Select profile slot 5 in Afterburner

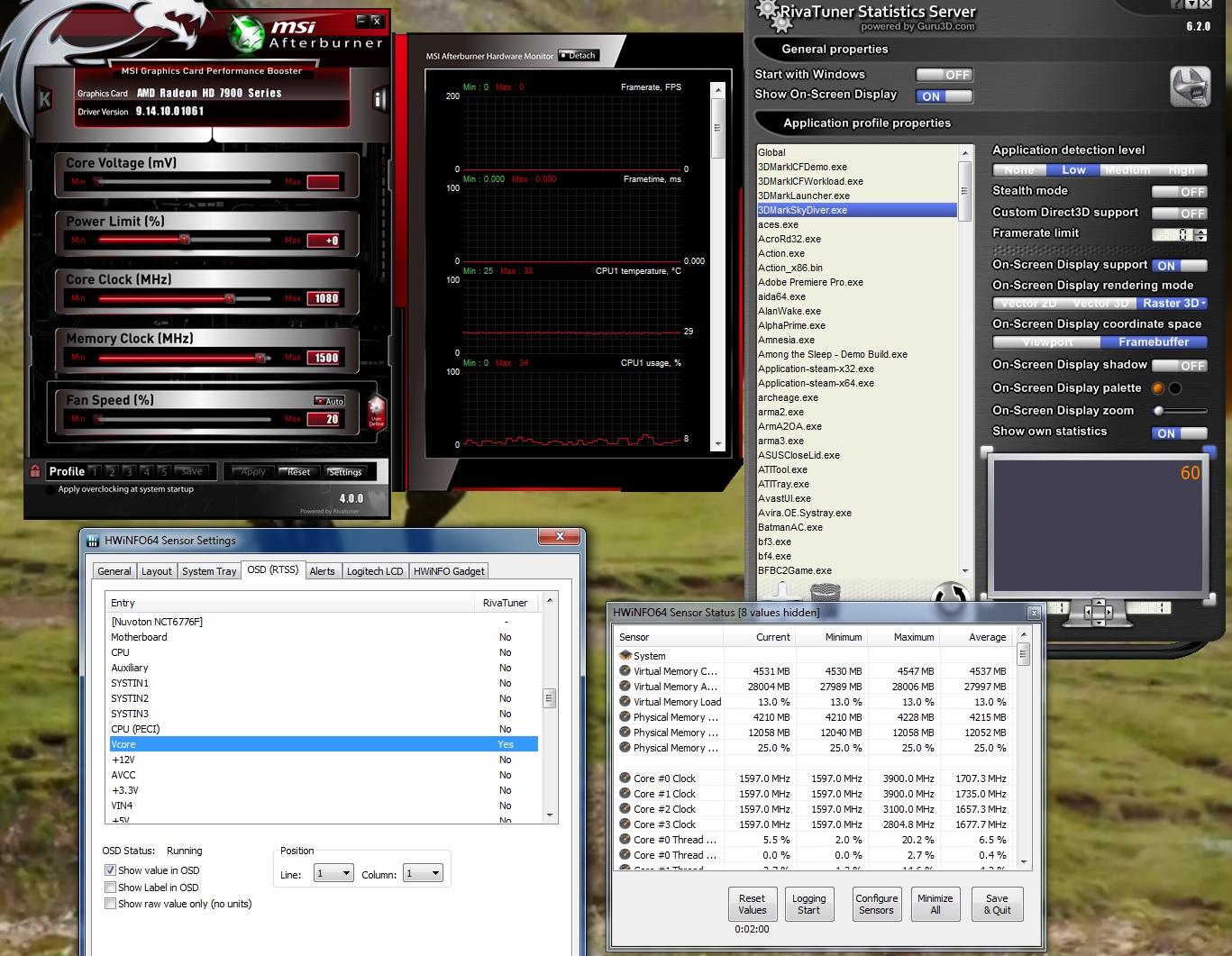(x=162, y=471)
